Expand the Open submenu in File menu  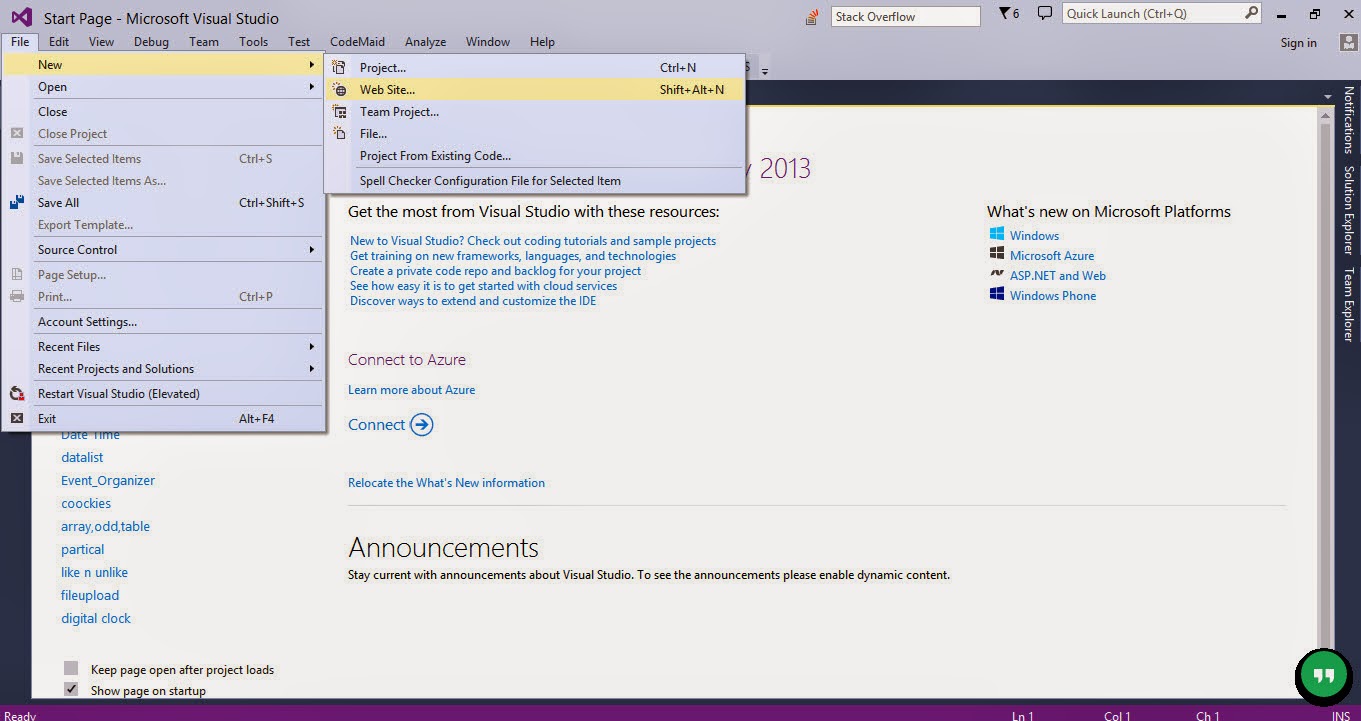coord(164,87)
